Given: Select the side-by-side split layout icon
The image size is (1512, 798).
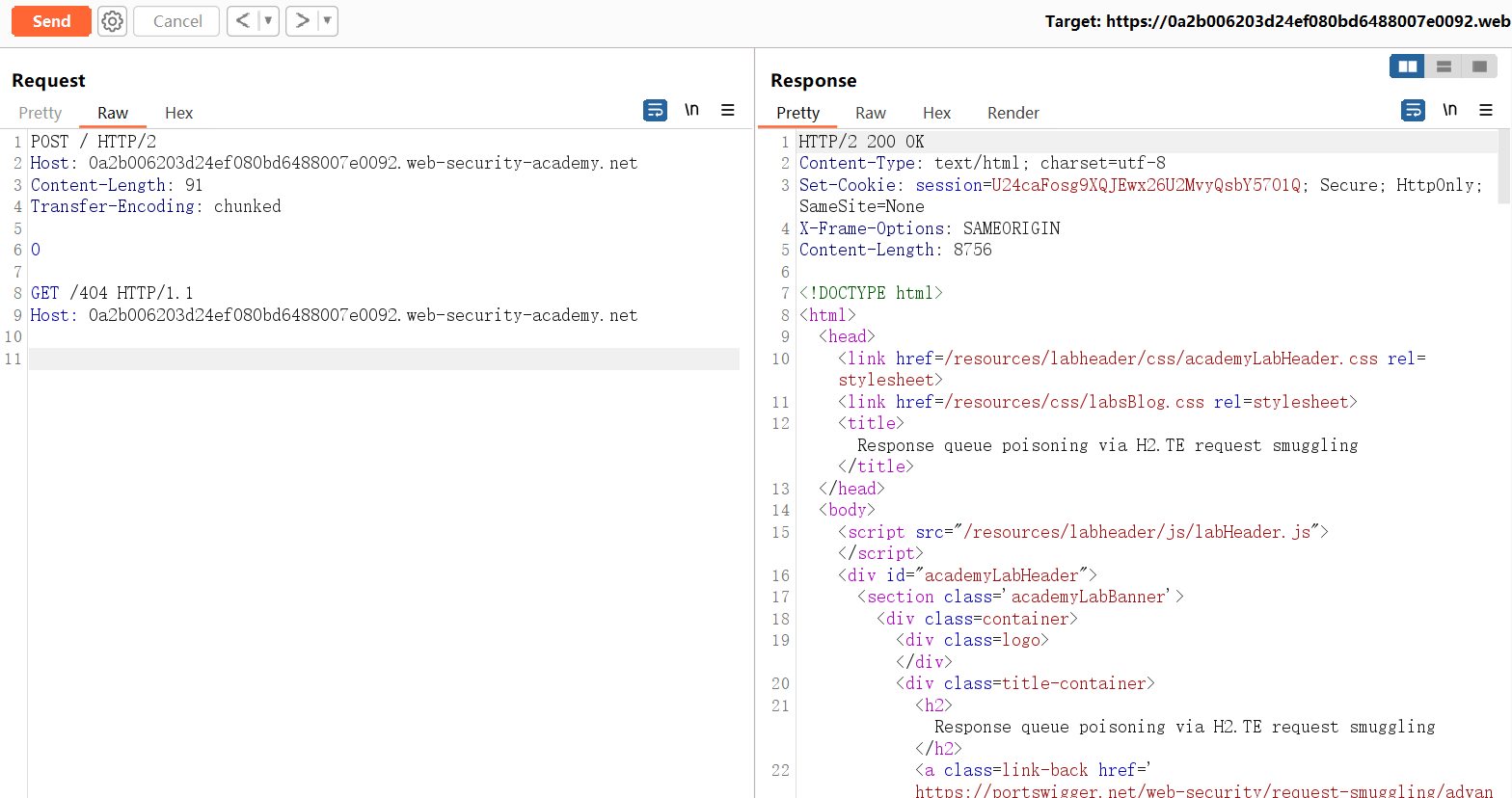Looking at the screenshot, I should 1407,66.
